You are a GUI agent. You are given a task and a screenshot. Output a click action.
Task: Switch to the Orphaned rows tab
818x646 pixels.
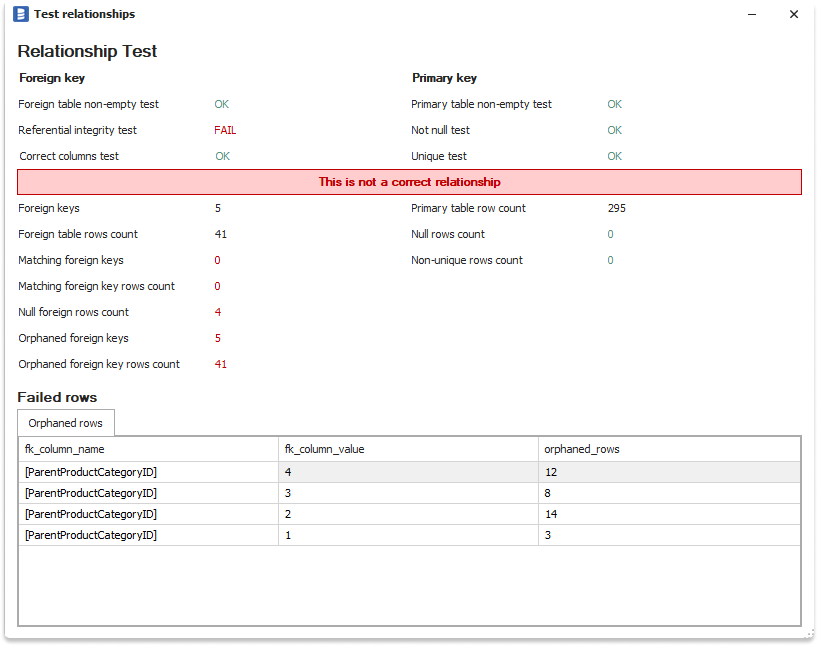point(66,423)
